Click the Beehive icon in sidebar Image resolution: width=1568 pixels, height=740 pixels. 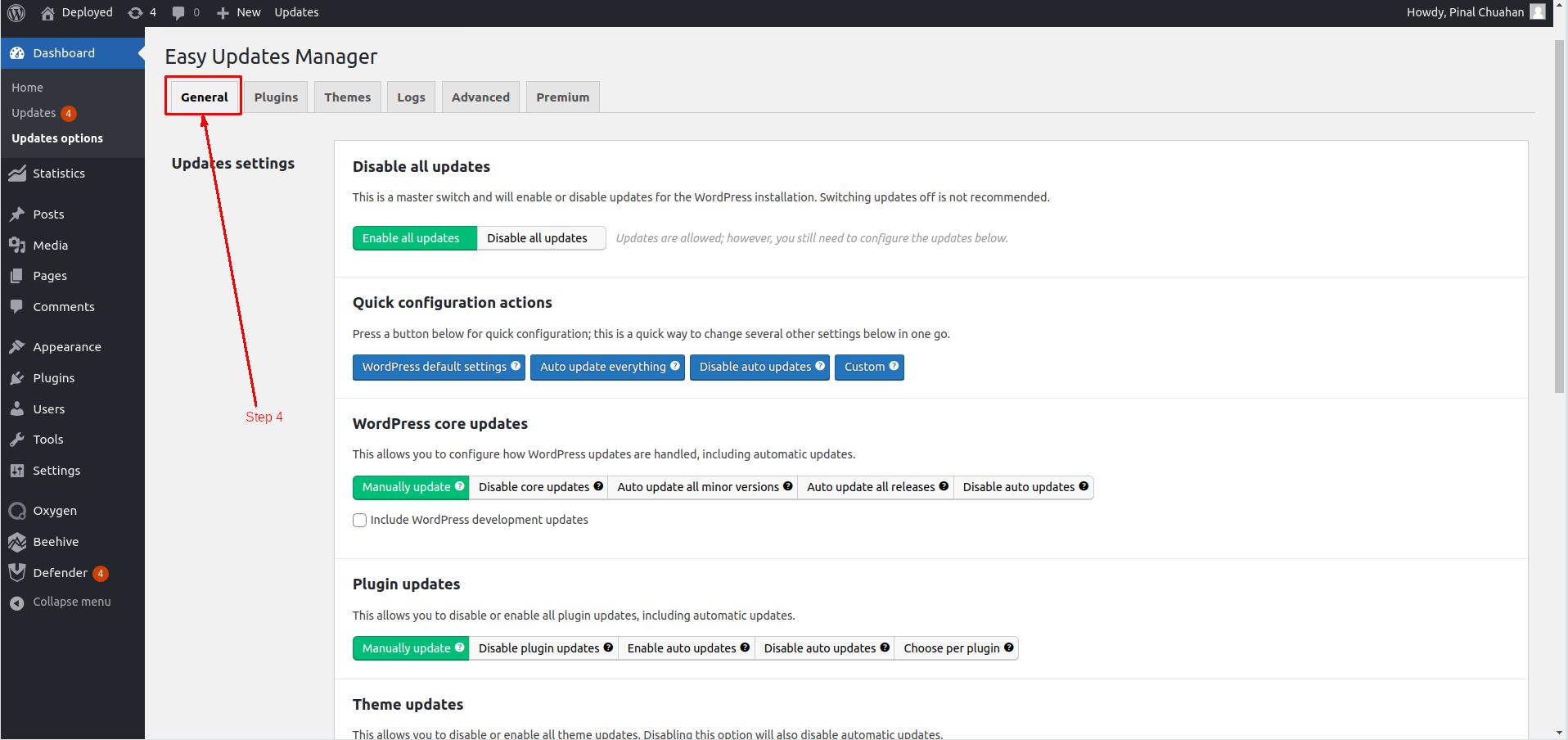[x=17, y=542]
